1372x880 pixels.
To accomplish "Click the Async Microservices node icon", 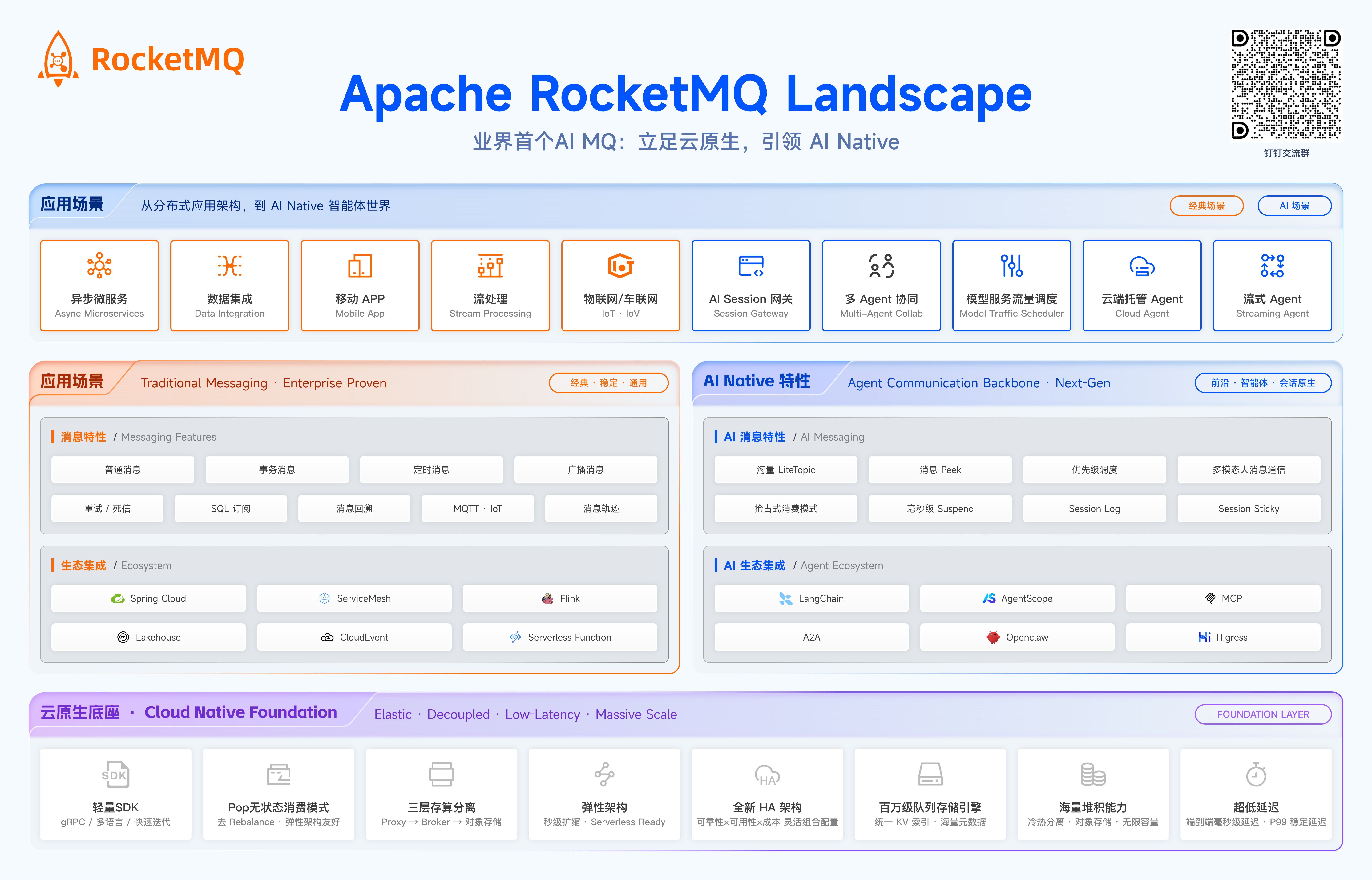I will click(99, 265).
